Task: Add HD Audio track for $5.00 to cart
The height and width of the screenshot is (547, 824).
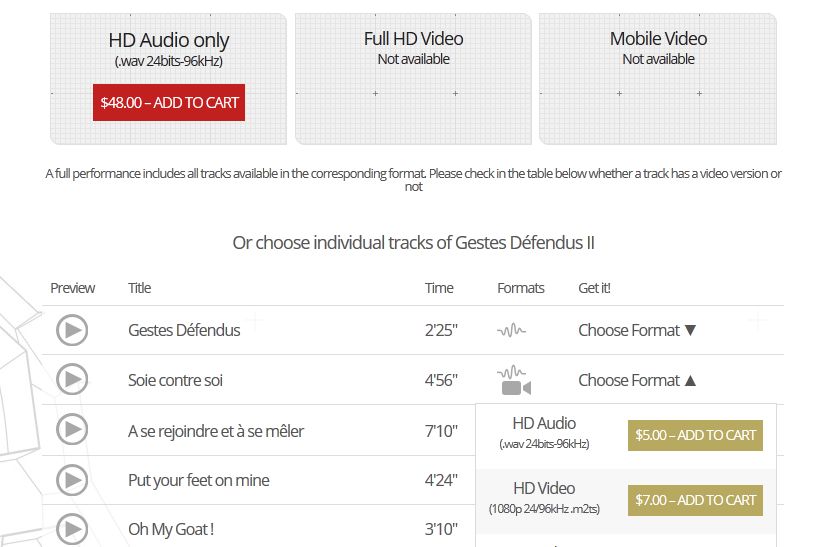Action: [695, 435]
